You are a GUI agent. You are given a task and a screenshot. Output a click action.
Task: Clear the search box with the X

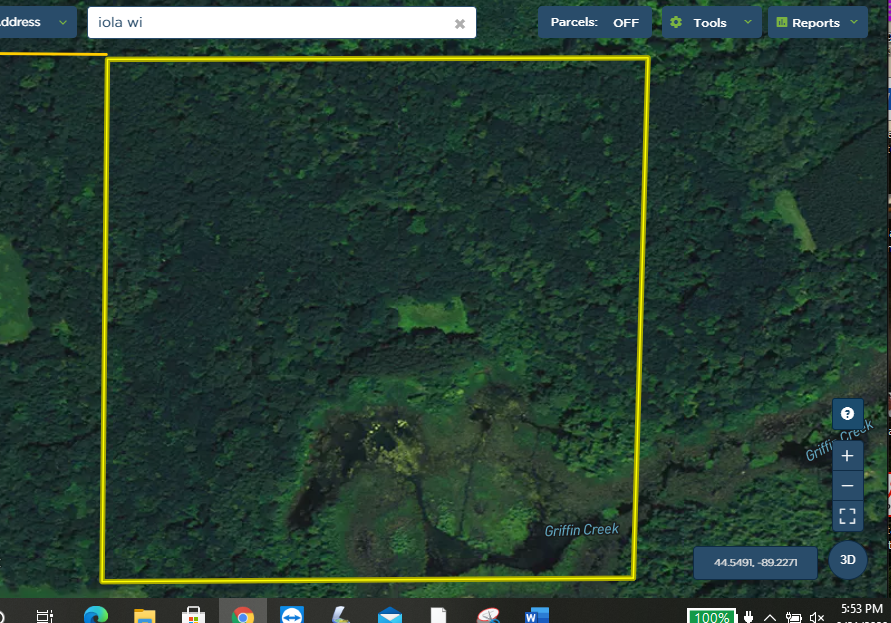[x=460, y=24]
